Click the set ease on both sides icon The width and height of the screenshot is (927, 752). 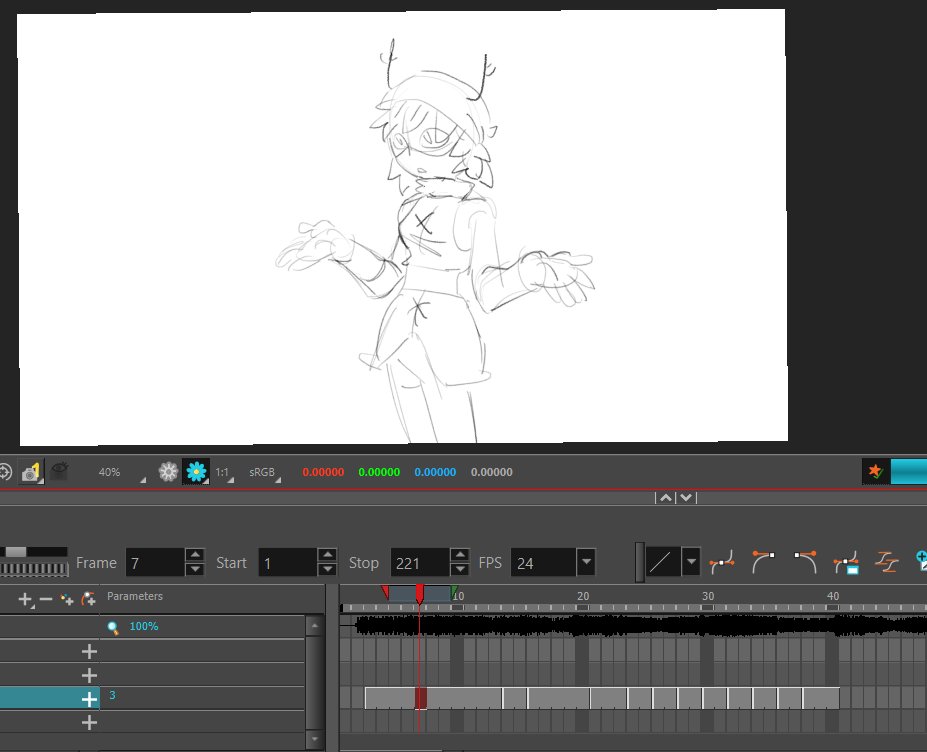(722, 562)
